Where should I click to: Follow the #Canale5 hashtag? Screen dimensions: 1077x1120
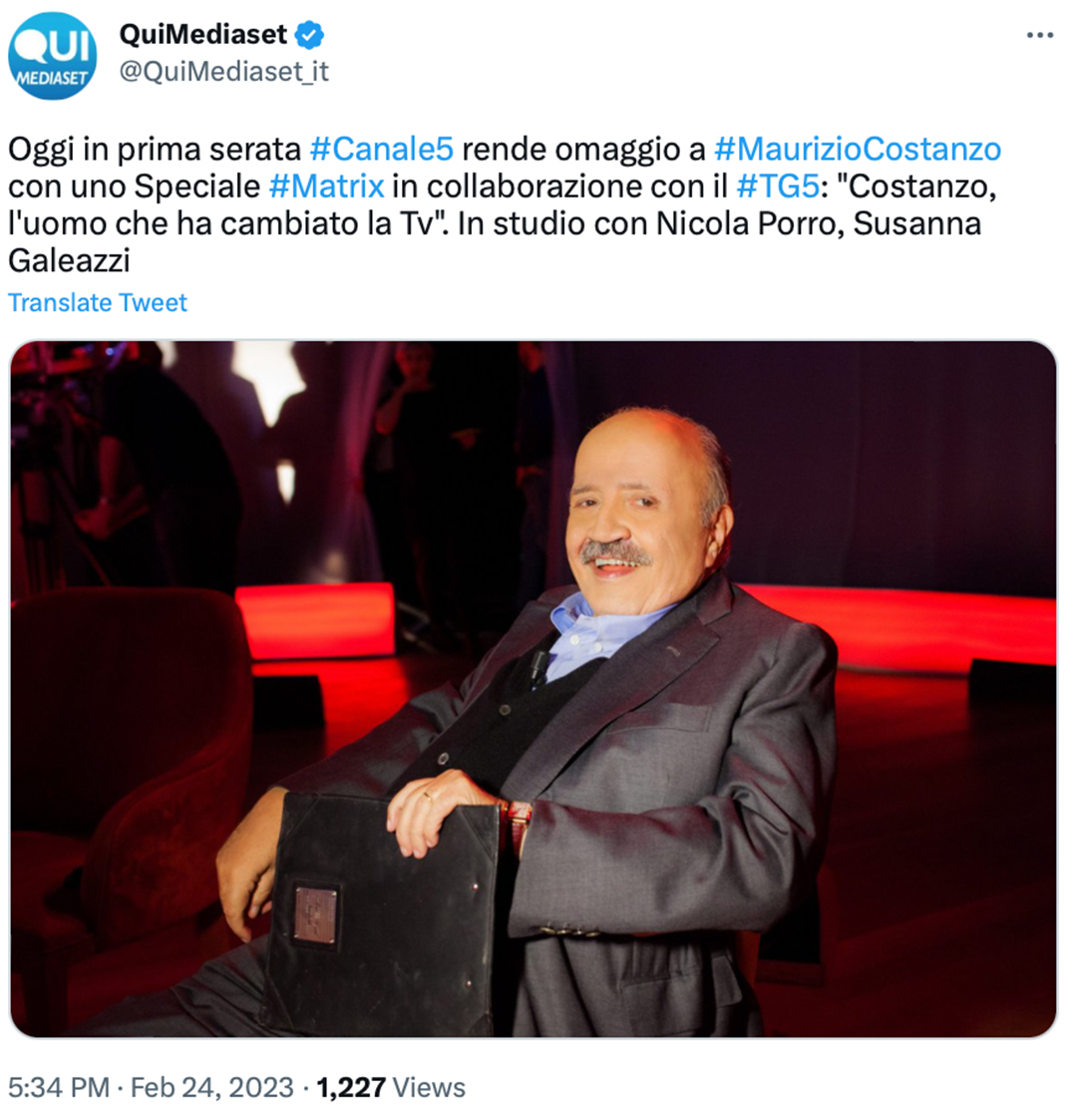(x=381, y=150)
